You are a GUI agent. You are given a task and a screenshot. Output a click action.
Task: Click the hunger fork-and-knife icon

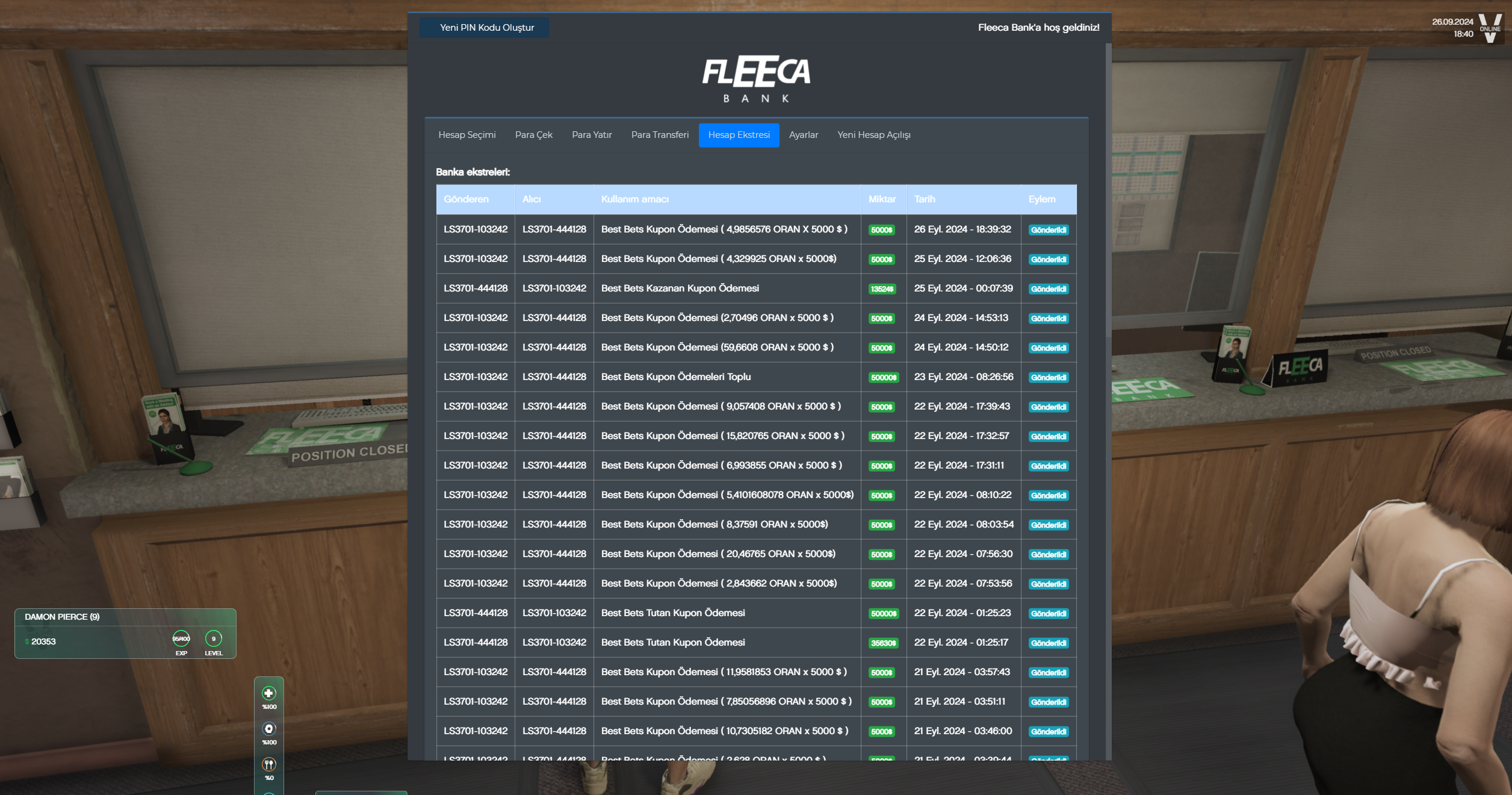click(269, 764)
